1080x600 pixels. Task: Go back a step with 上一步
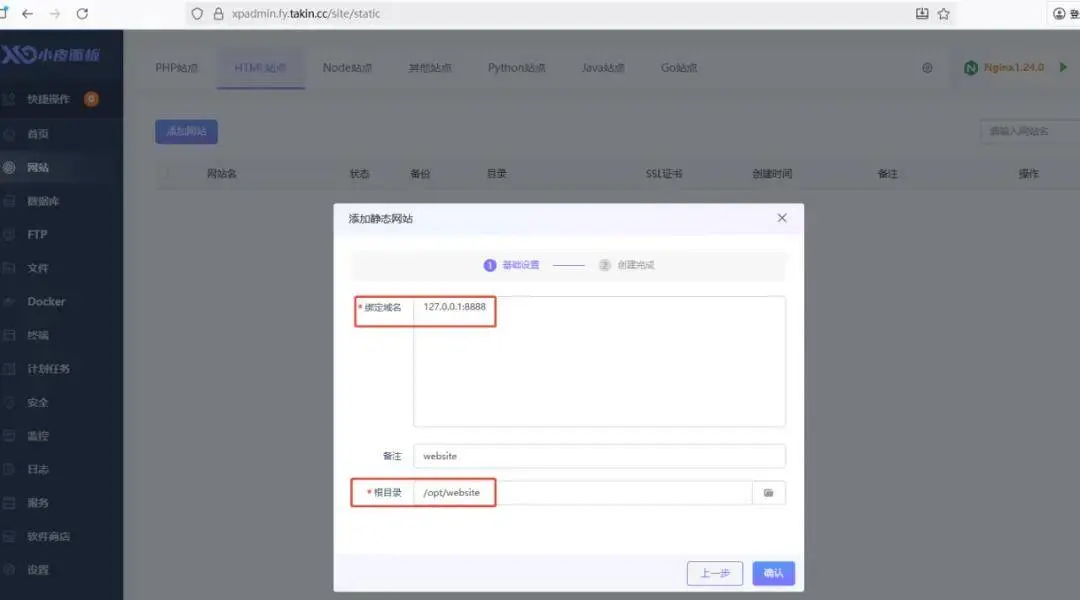click(715, 572)
